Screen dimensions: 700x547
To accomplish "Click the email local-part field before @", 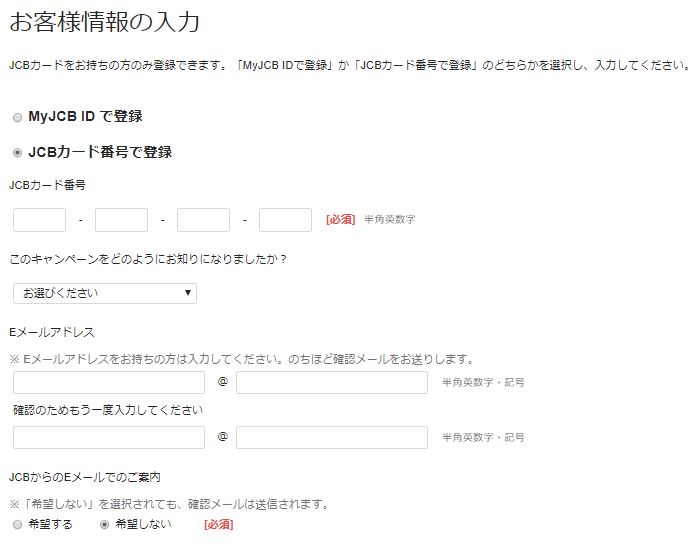I will pyautogui.click(x=109, y=382).
